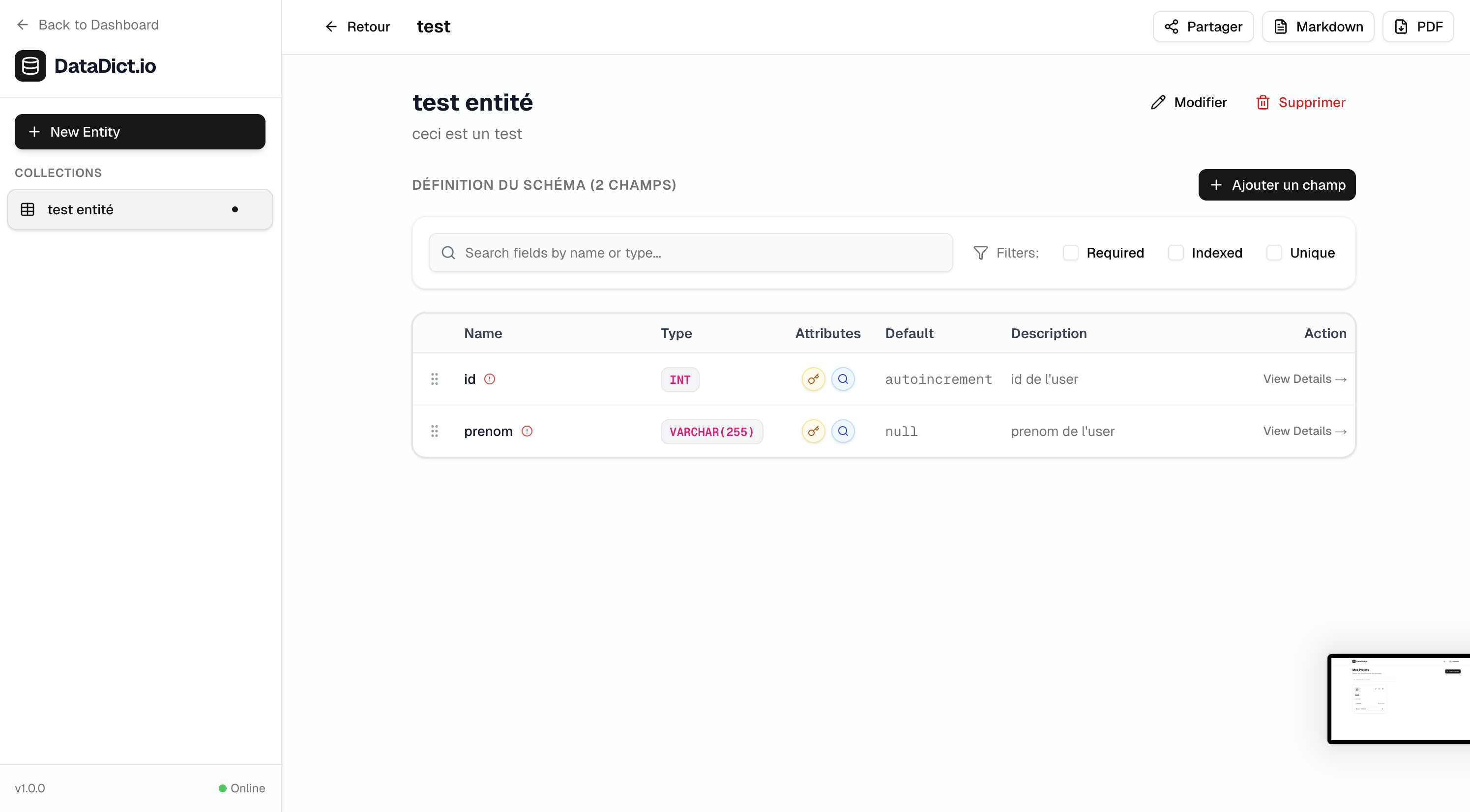The width and height of the screenshot is (1470, 812).
Task: Enable the Required filter checkbox
Action: 1071,252
